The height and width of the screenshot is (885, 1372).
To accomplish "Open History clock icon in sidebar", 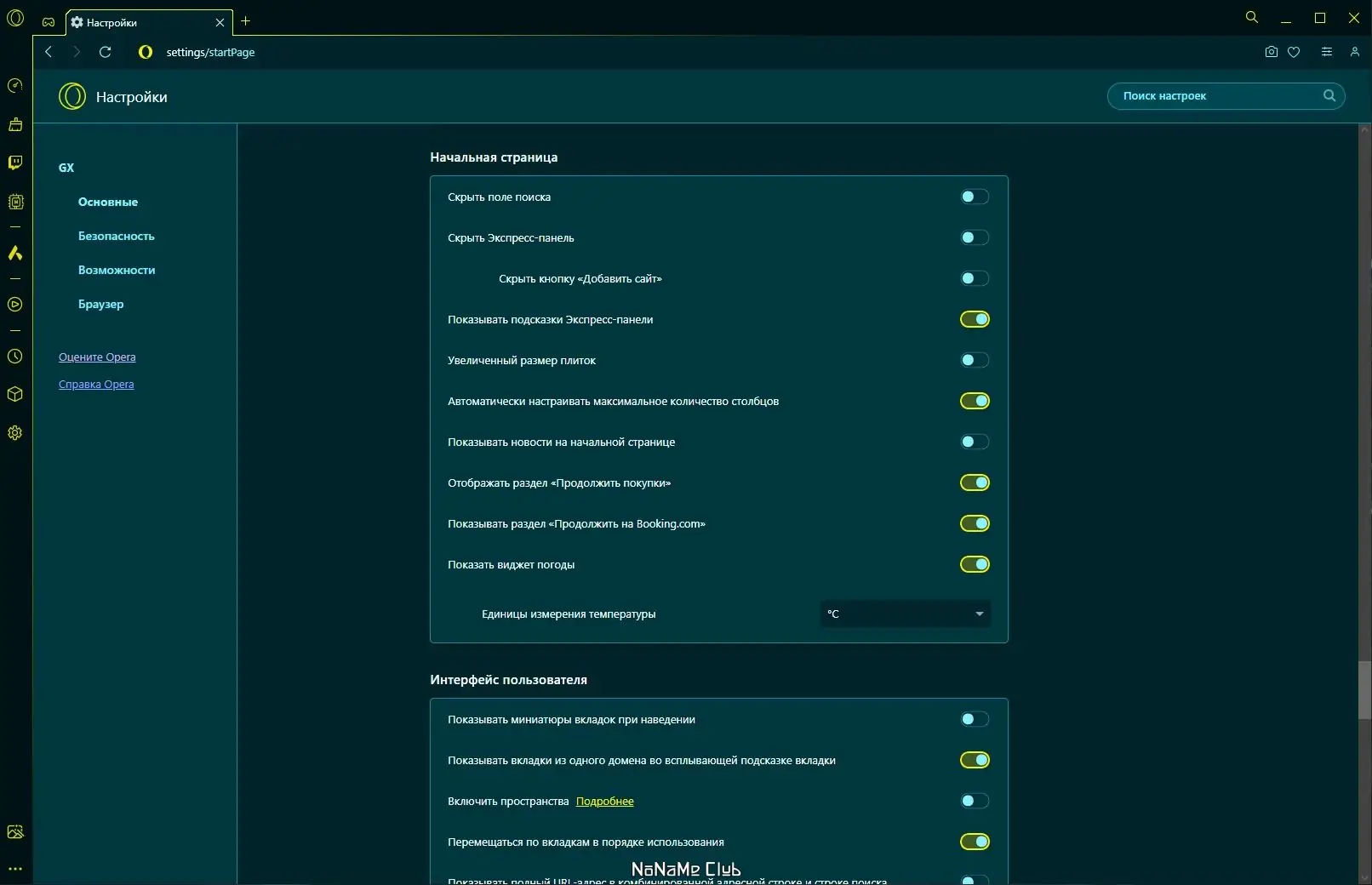I will 15,357.
